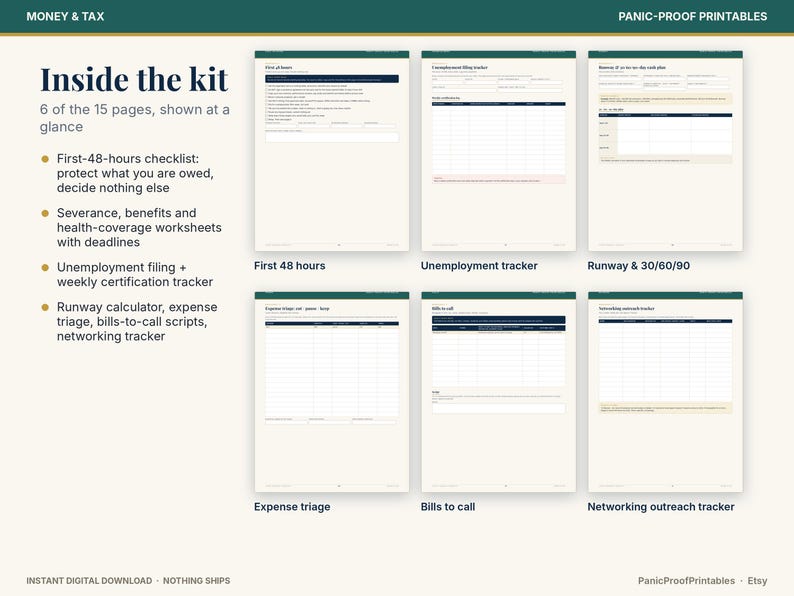Click the 'First 48 hours' caption
The width and height of the screenshot is (794, 596).
290,266
